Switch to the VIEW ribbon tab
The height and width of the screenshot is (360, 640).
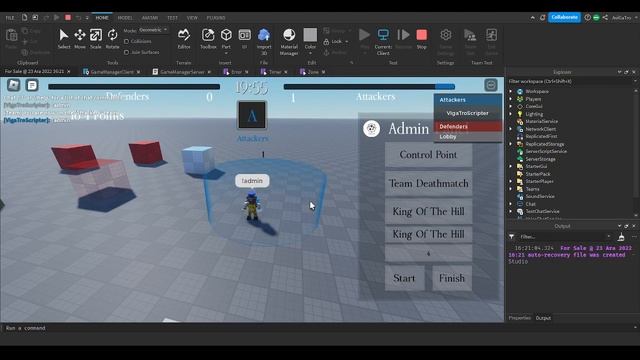(x=192, y=18)
